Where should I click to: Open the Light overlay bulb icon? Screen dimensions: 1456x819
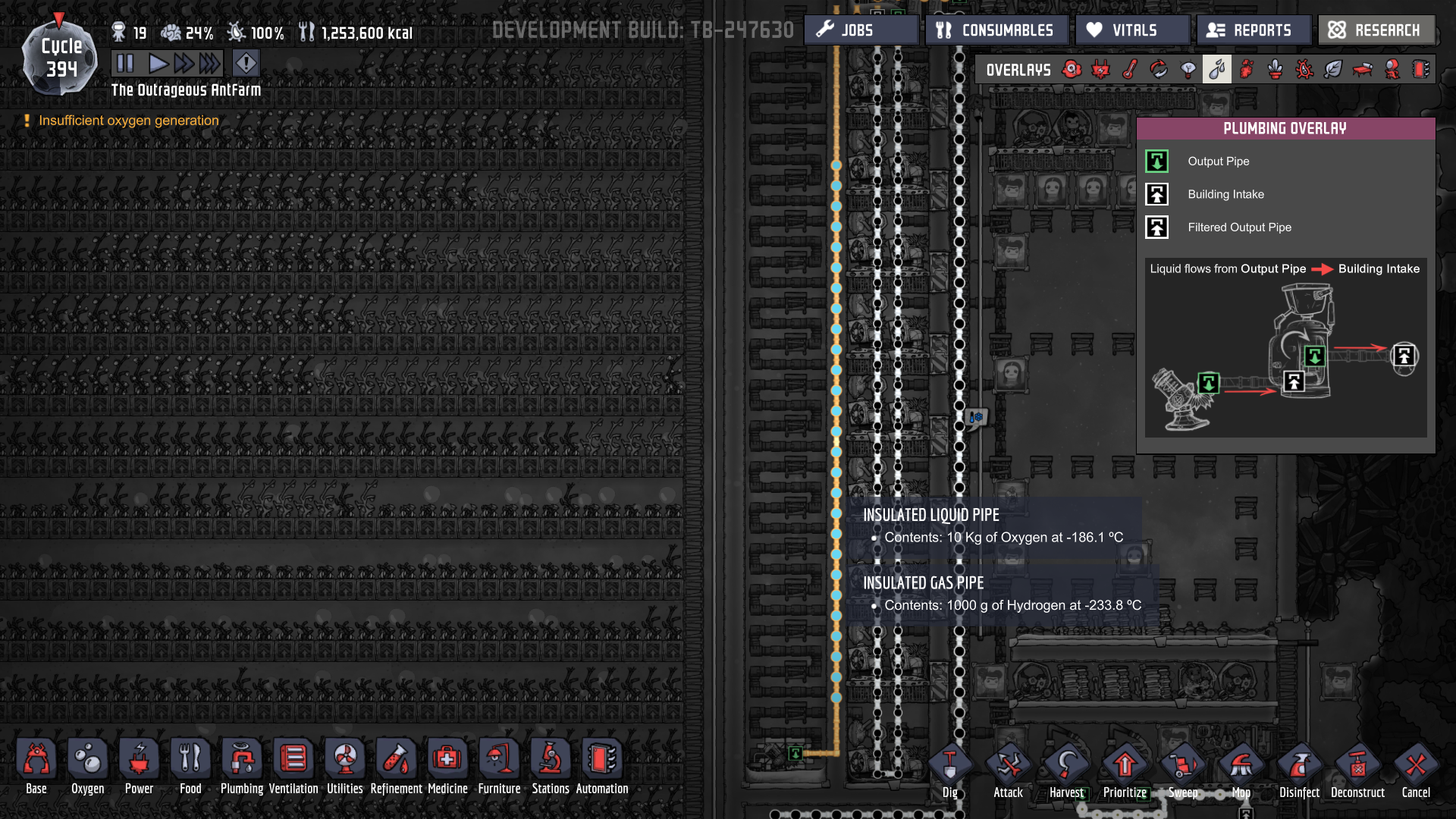(x=1188, y=70)
